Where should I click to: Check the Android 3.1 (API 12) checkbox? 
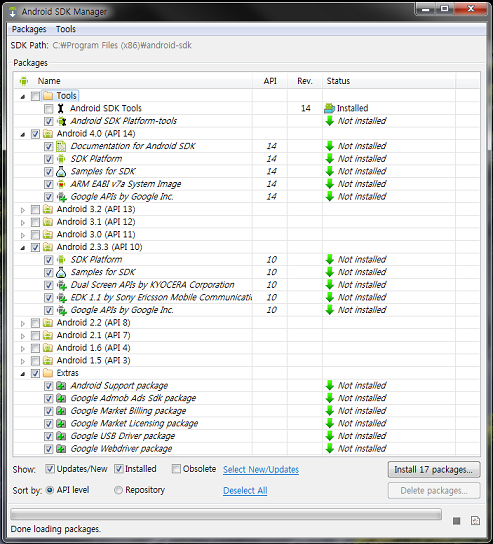pyautogui.click(x=35, y=222)
